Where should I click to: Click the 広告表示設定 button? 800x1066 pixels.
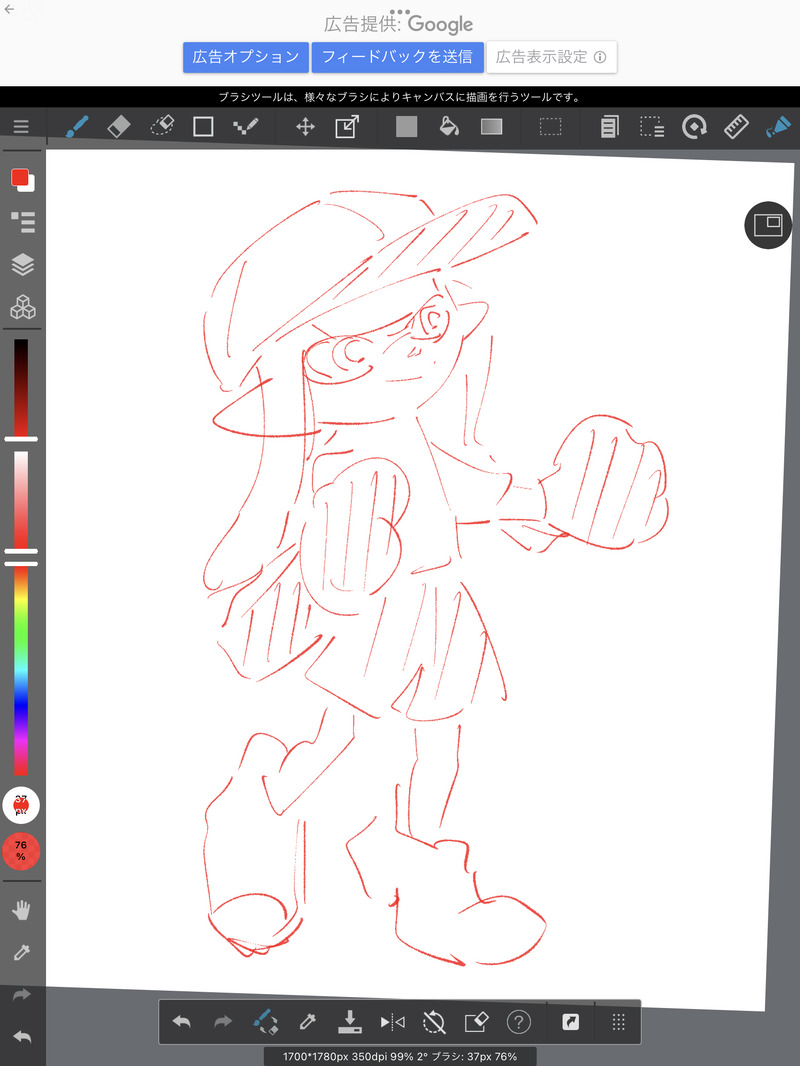point(551,57)
